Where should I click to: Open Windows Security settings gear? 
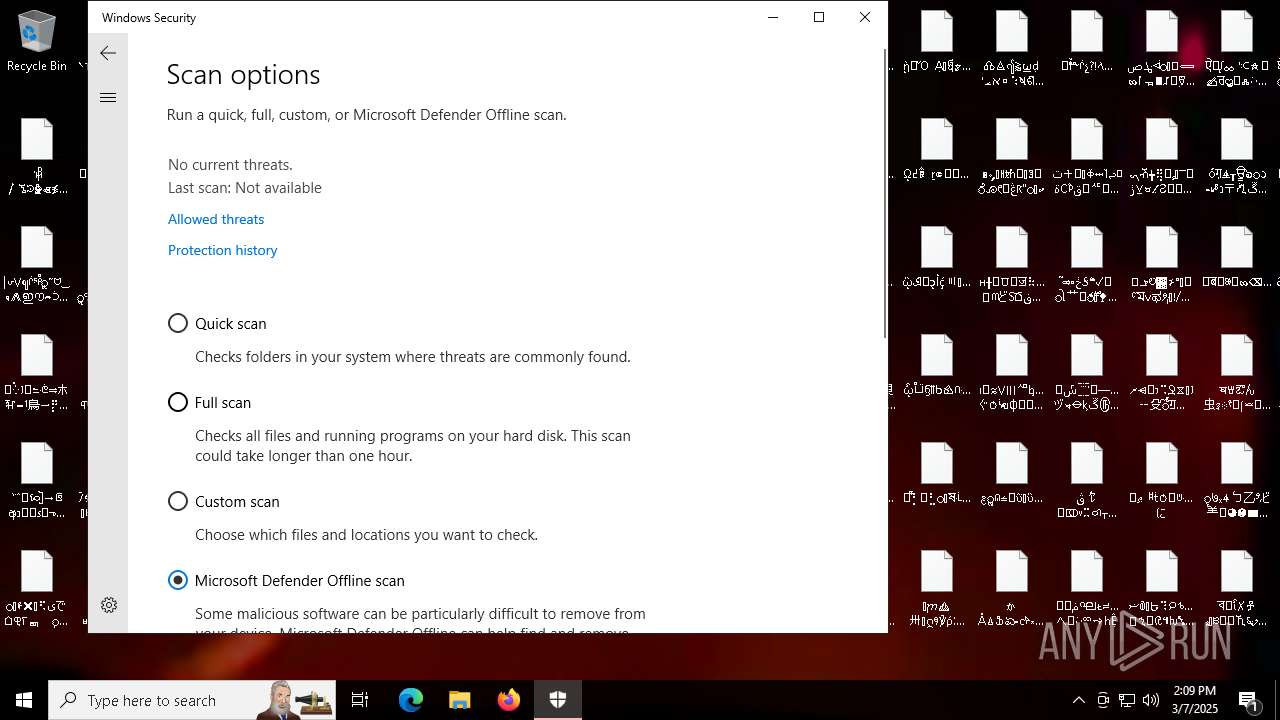pos(109,605)
